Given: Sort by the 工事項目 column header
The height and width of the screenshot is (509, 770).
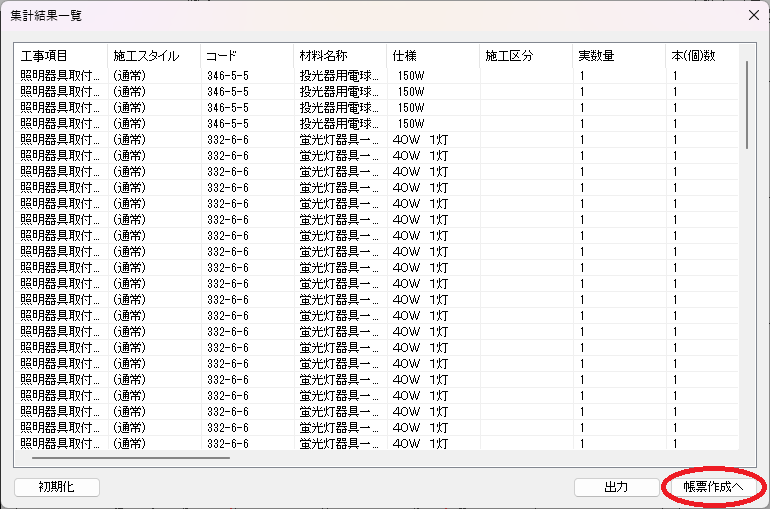Looking at the screenshot, I should [x=61, y=55].
